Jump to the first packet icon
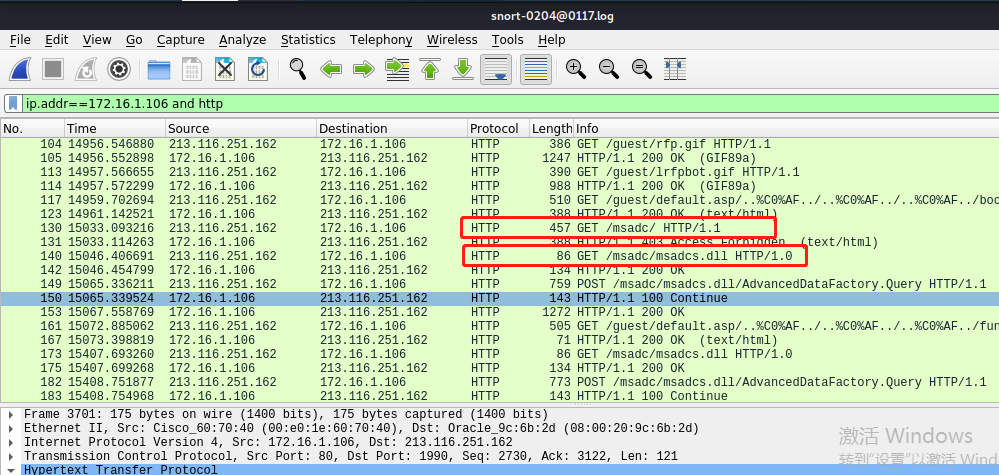The height and width of the screenshot is (475, 999). point(431,69)
